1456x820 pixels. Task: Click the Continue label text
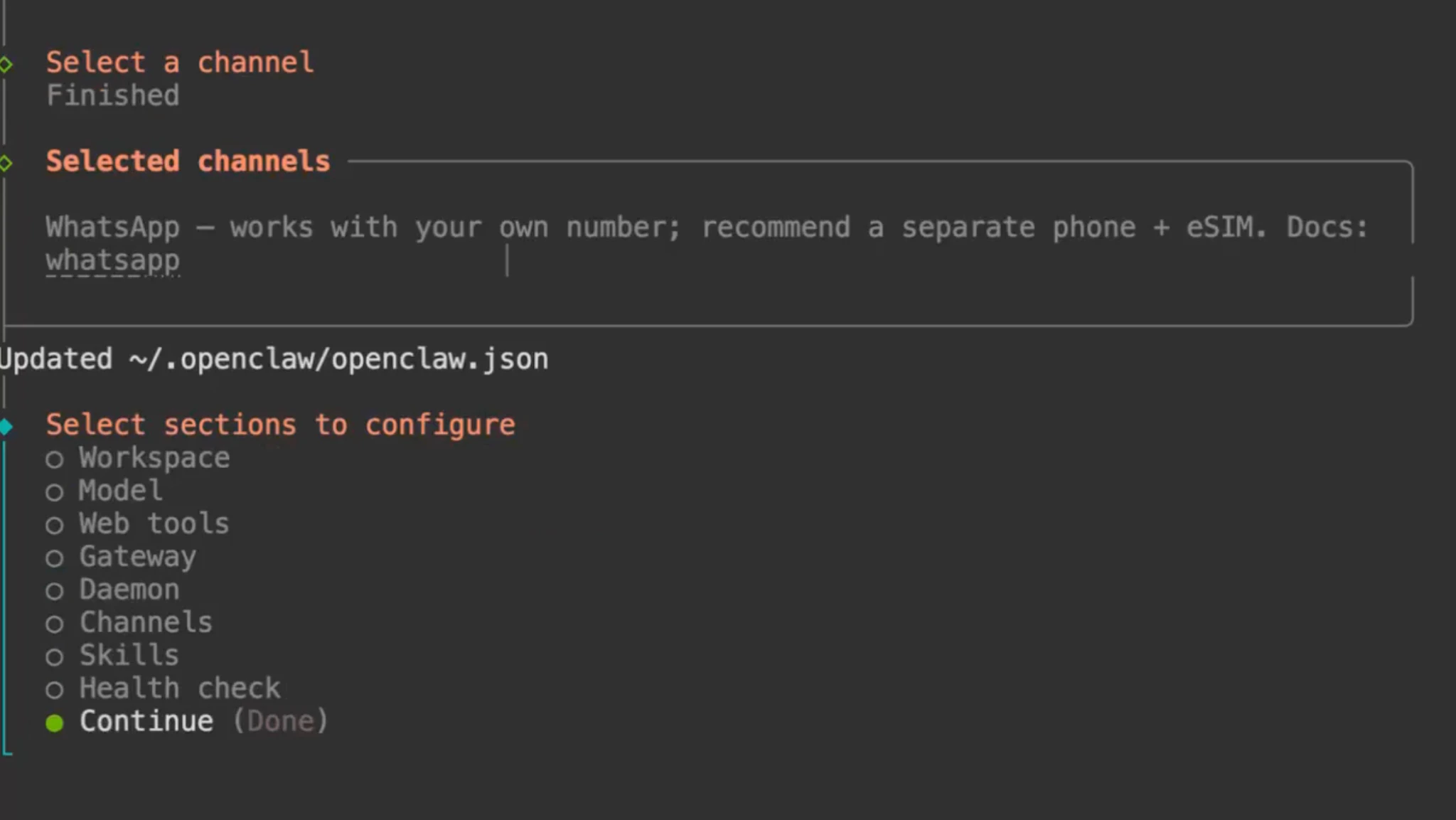pos(146,721)
